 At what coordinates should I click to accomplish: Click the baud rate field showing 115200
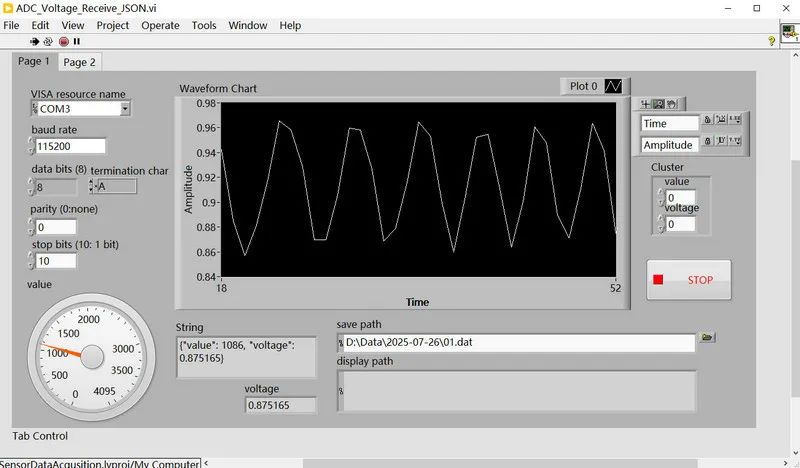coord(70,146)
